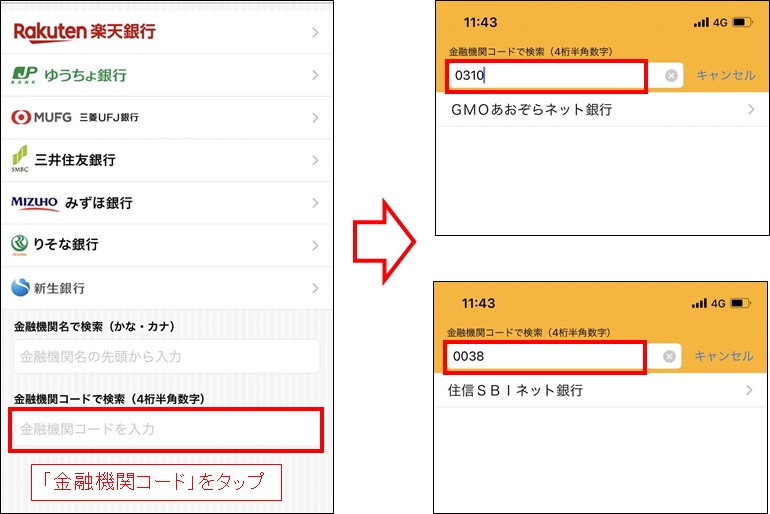Viewport: 770px width, 514px height.
Task: Choose the りそな銀行 logo
Action: pyautogui.click(x=55, y=244)
